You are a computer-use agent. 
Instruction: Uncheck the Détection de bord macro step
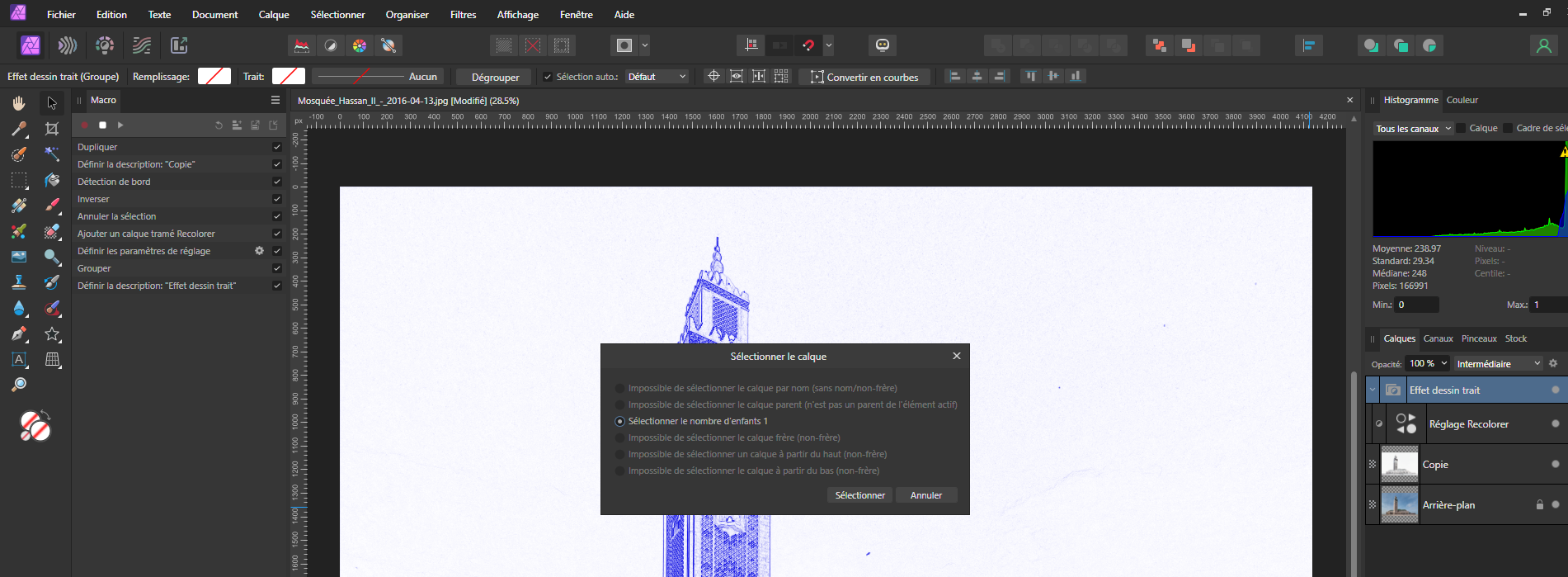tap(277, 182)
